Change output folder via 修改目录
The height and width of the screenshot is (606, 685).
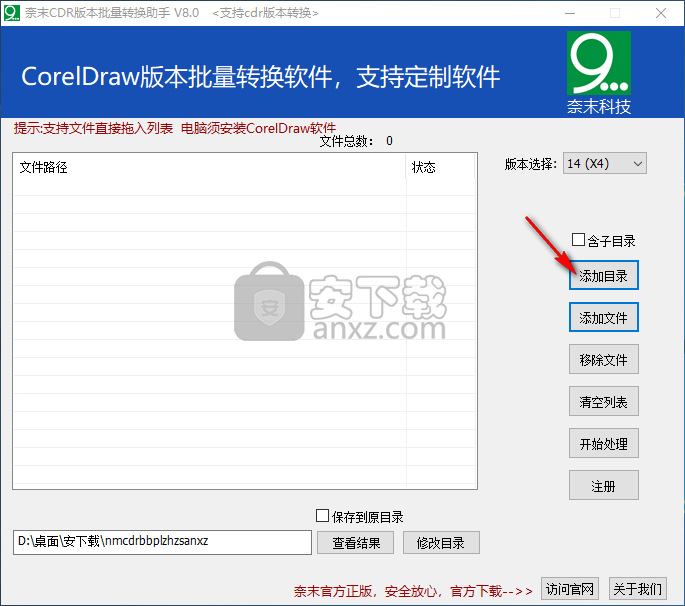(441, 543)
